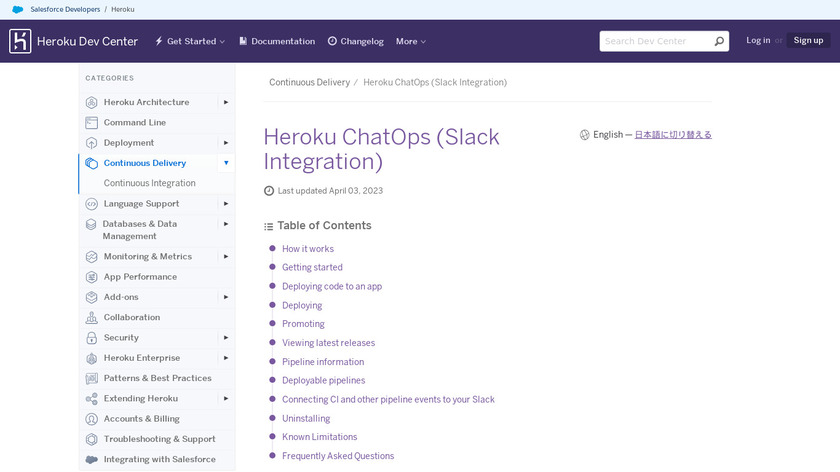Viewport: 840px width, 472px height.
Task: Click the Continuous Delivery category icon
Action: (92, 163)
